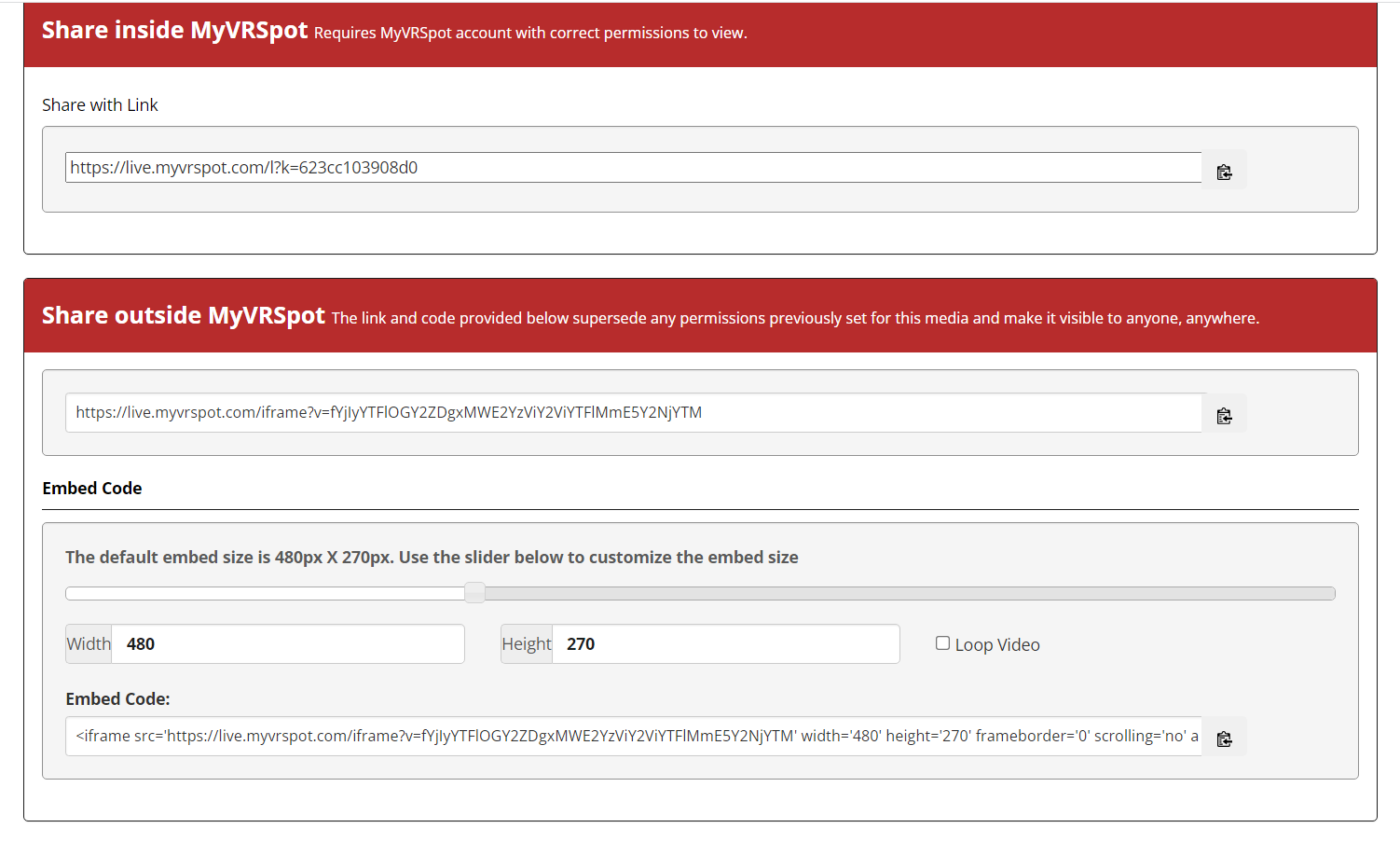Click the Share inside MyVRSpot heading
Image resolution: width=1400 pixels, height=842 pixels.
(174, 31)
